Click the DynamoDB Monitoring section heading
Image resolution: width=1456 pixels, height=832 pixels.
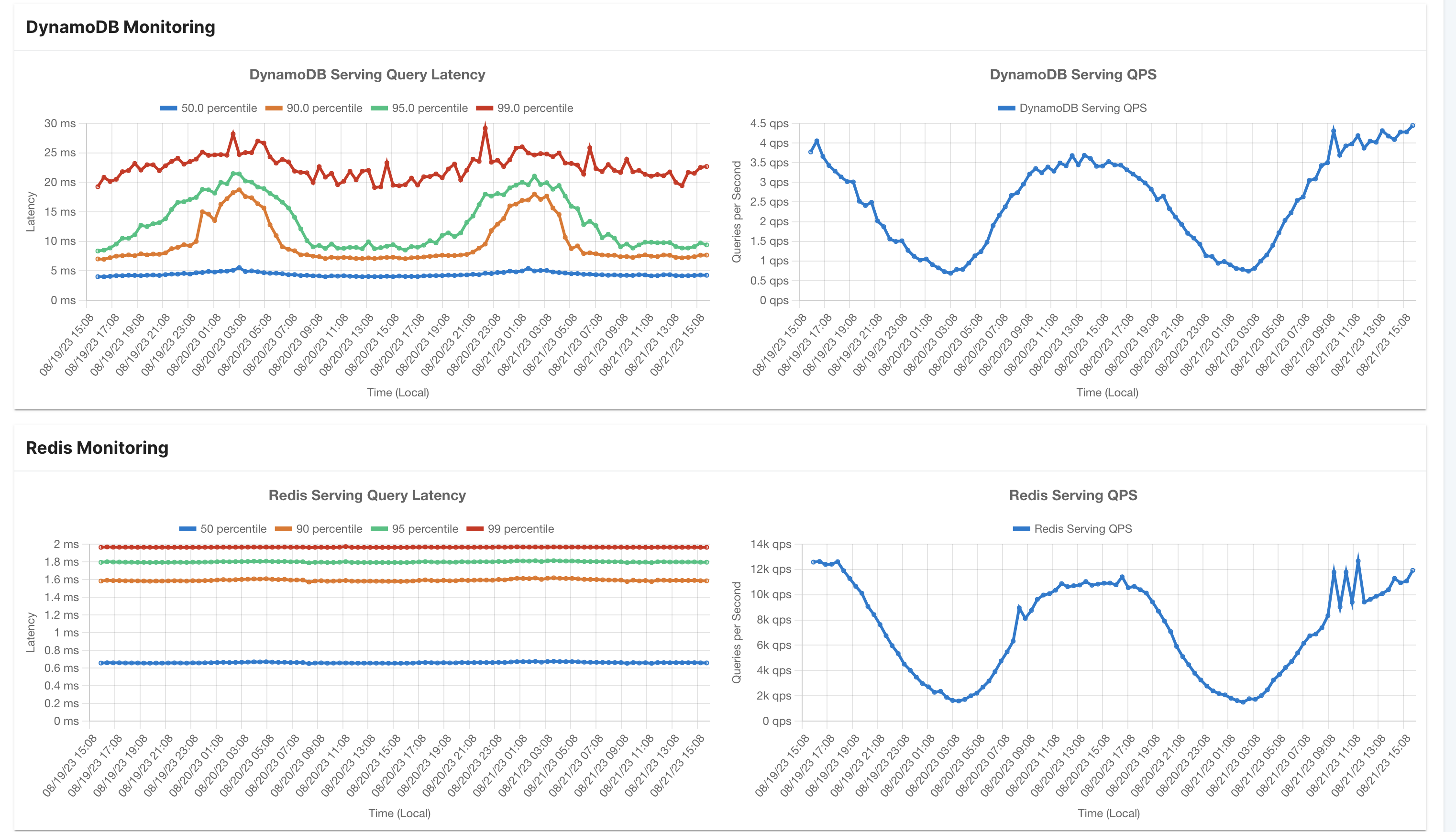(121, 27)
